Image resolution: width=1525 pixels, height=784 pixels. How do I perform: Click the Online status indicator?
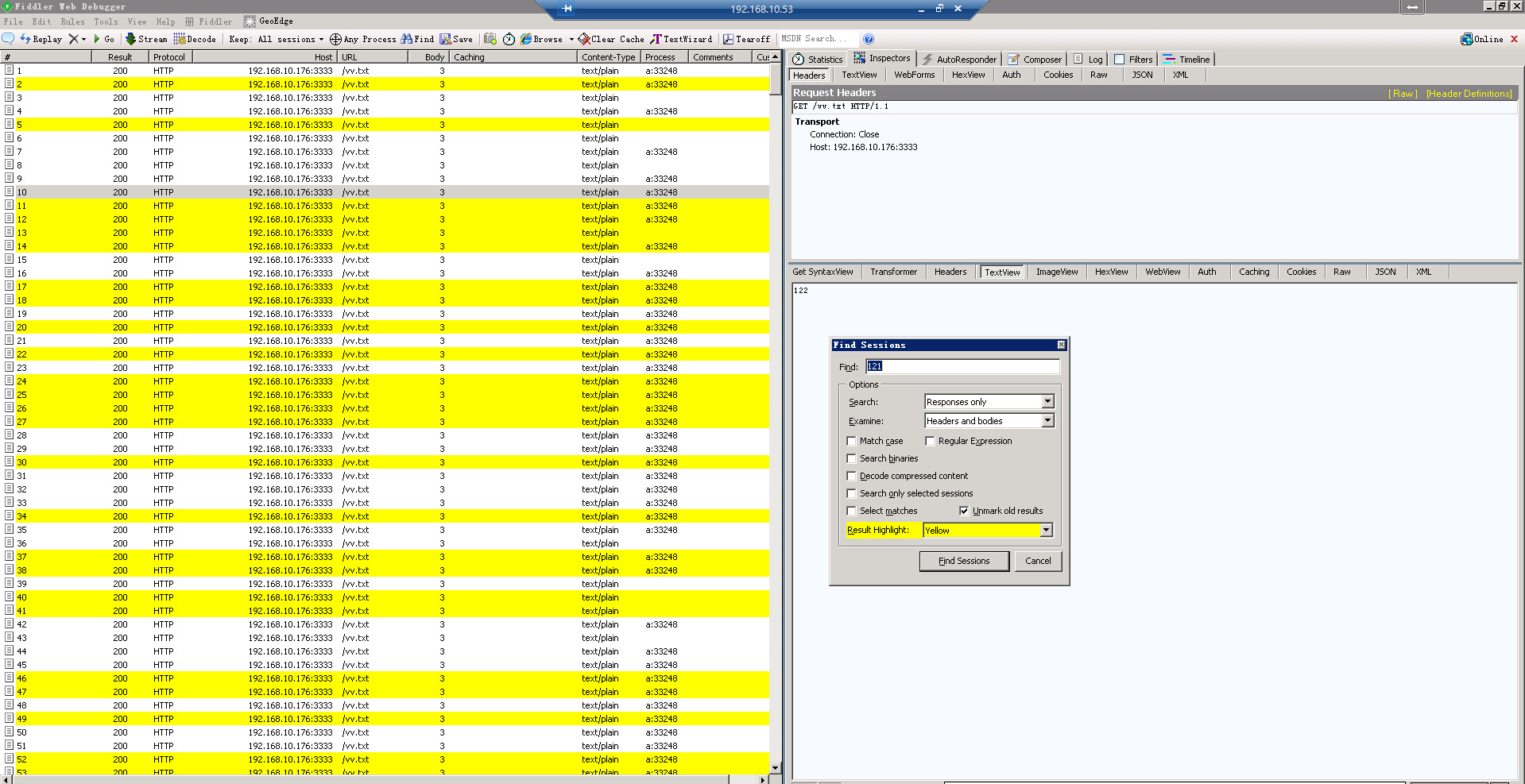click(x=1482, y=39)
